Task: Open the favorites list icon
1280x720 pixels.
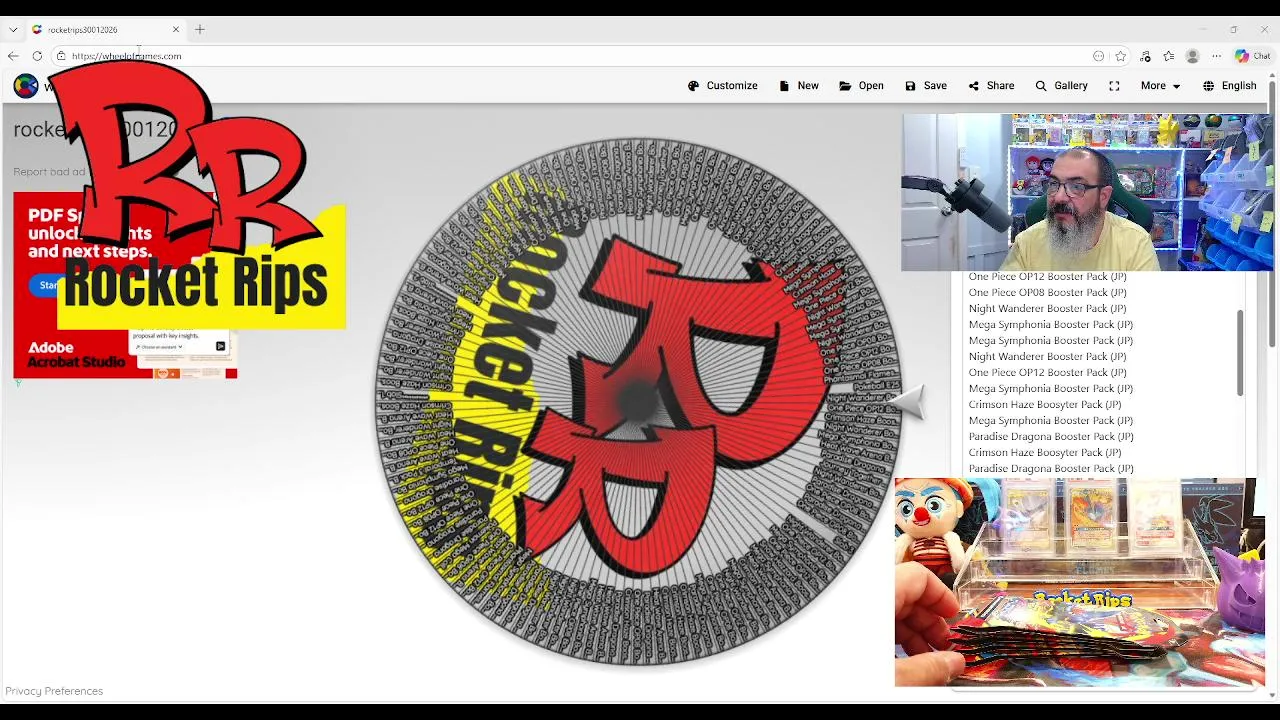Action: (1169, 56)
